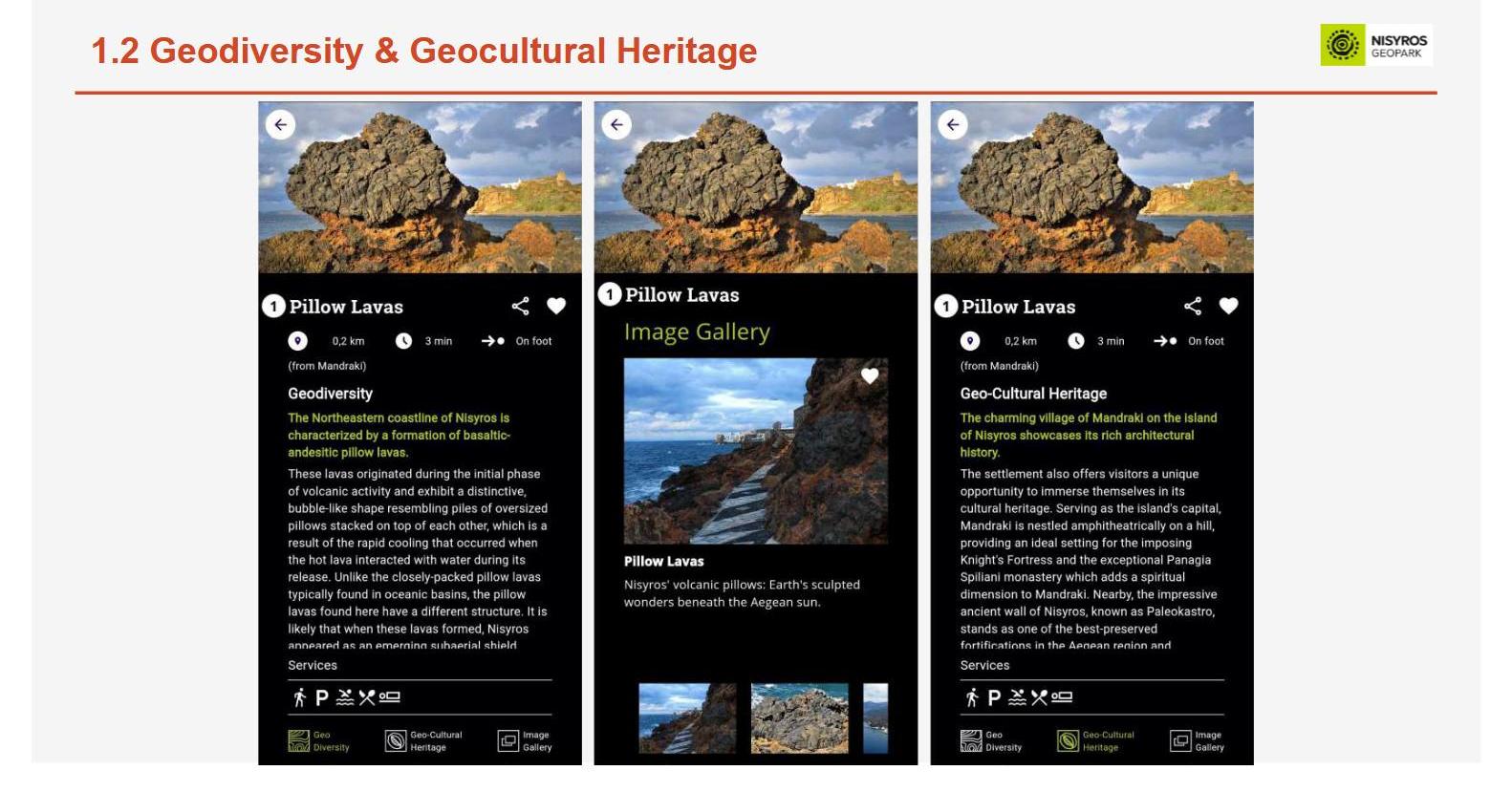This screenshot has width=1512, height=792.
Task: Click restaurant service icon on the Geo-Cultural Heritage screen
Action: pos(1039,697)
